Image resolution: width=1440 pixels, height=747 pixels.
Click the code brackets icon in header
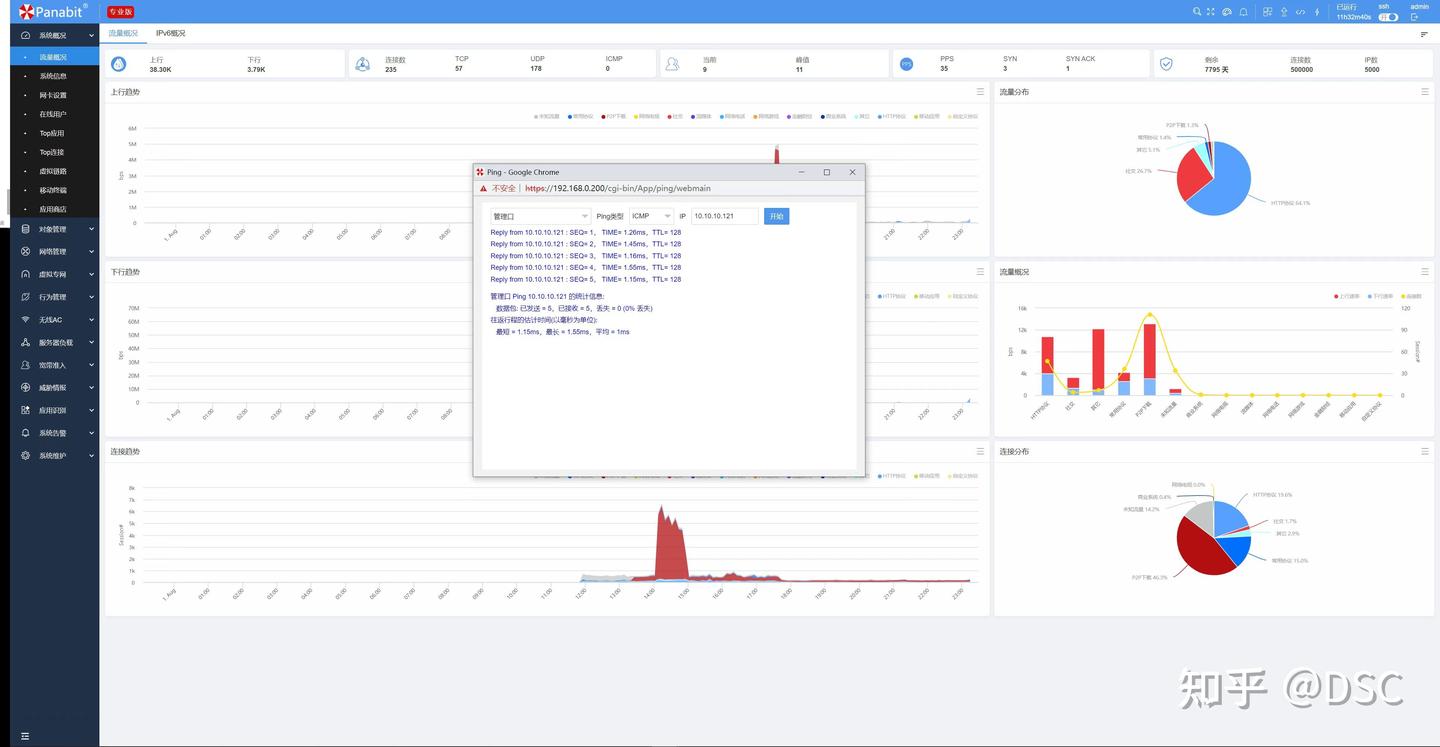1300,12
